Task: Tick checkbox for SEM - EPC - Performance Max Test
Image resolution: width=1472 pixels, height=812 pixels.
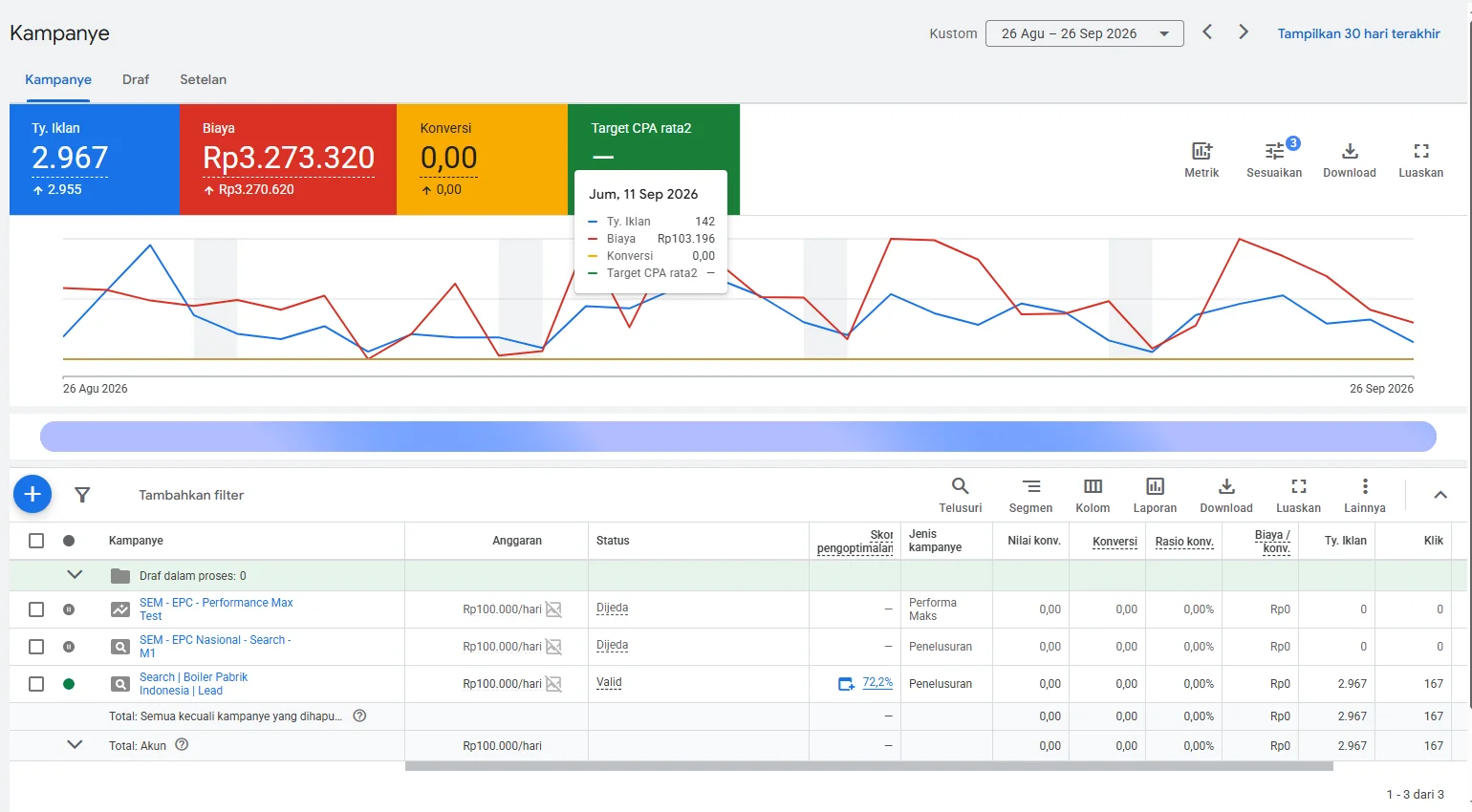Action: 36,609
